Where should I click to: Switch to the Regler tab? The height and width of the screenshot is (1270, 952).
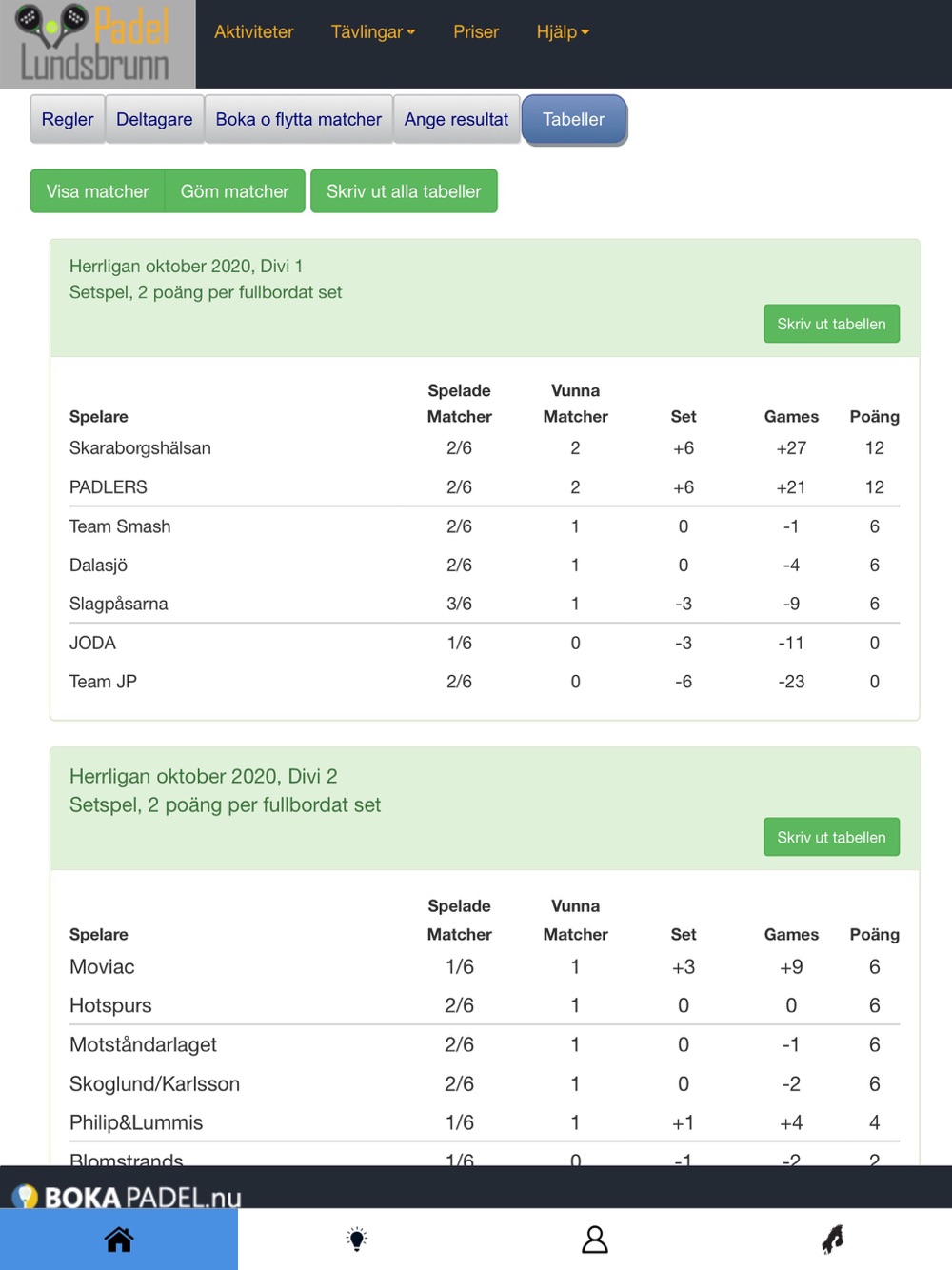click(x=68, y=120)
